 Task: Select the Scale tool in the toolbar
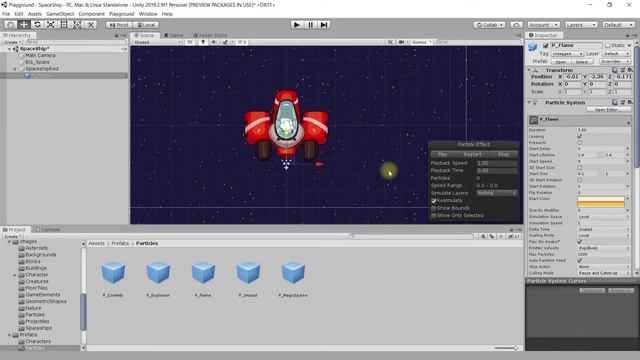(51, 24)
